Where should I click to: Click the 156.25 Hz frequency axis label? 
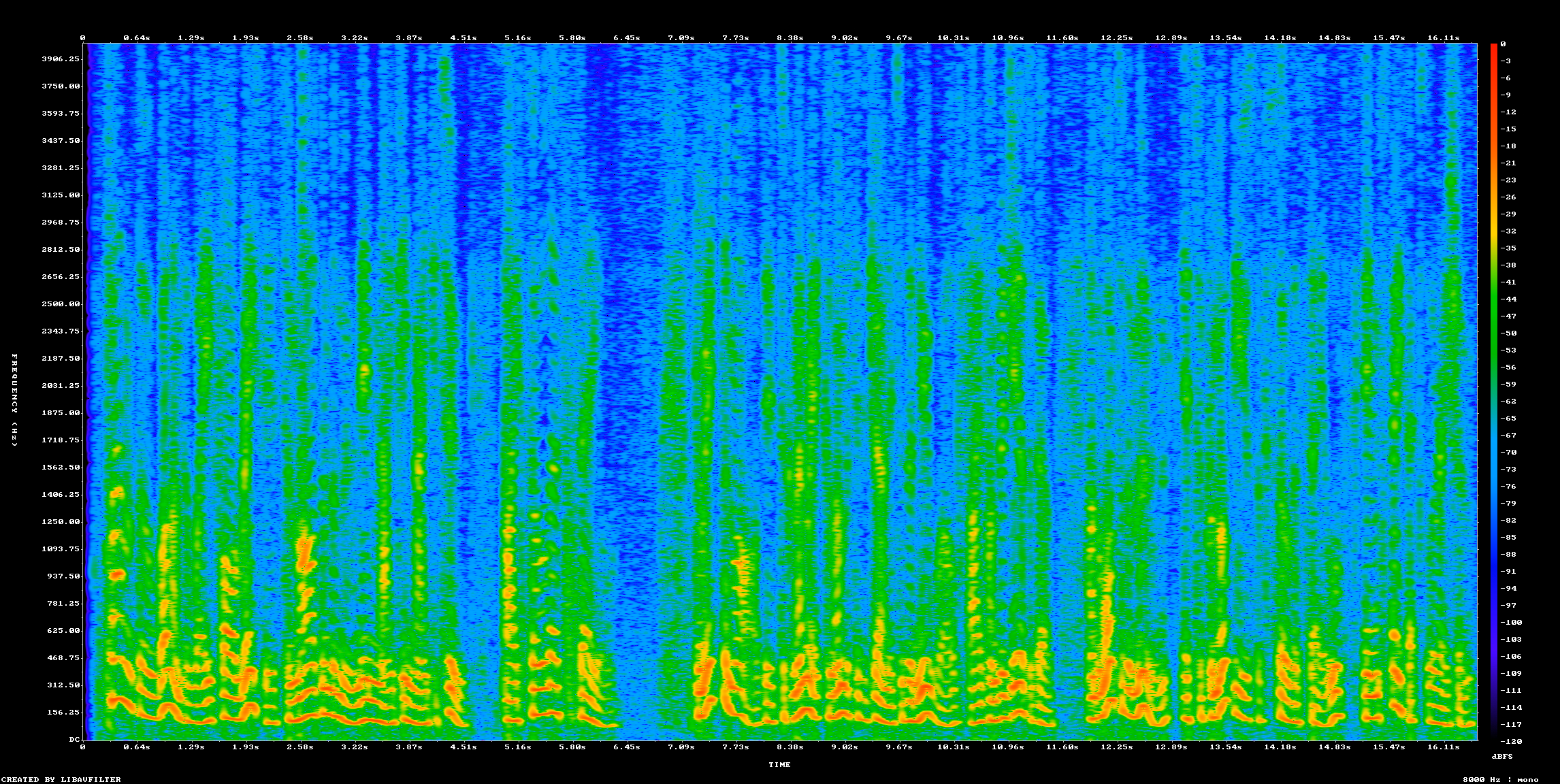63,713
